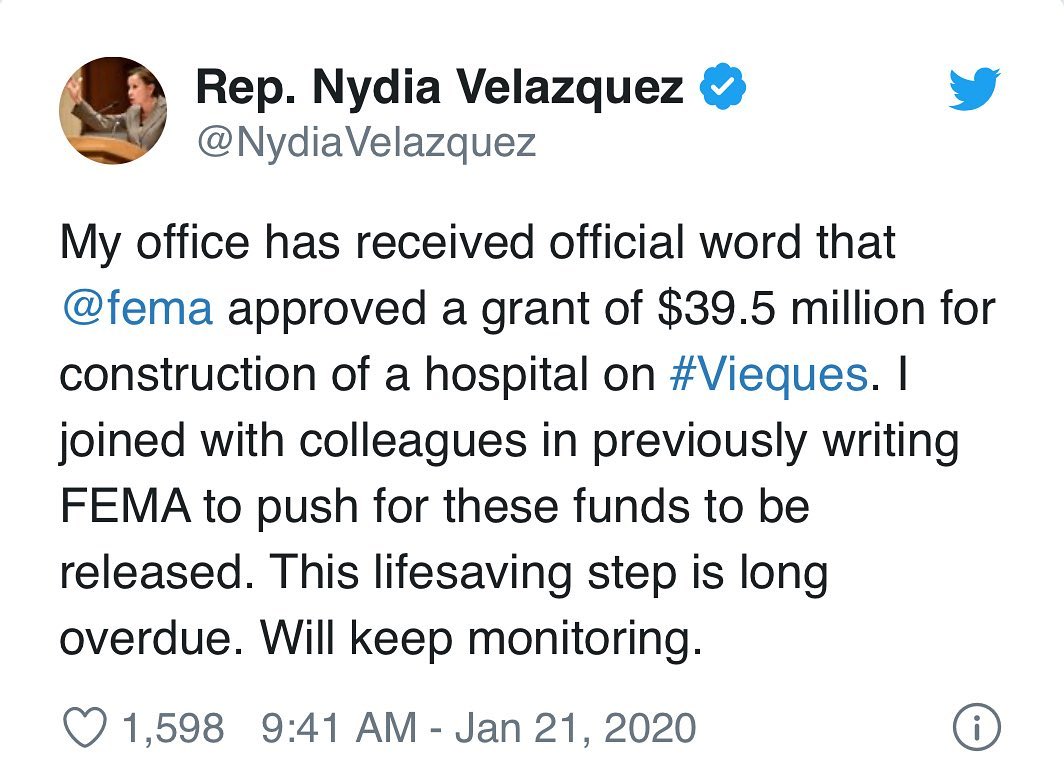
Task: Open the @fema mention link
Action: 138,309
